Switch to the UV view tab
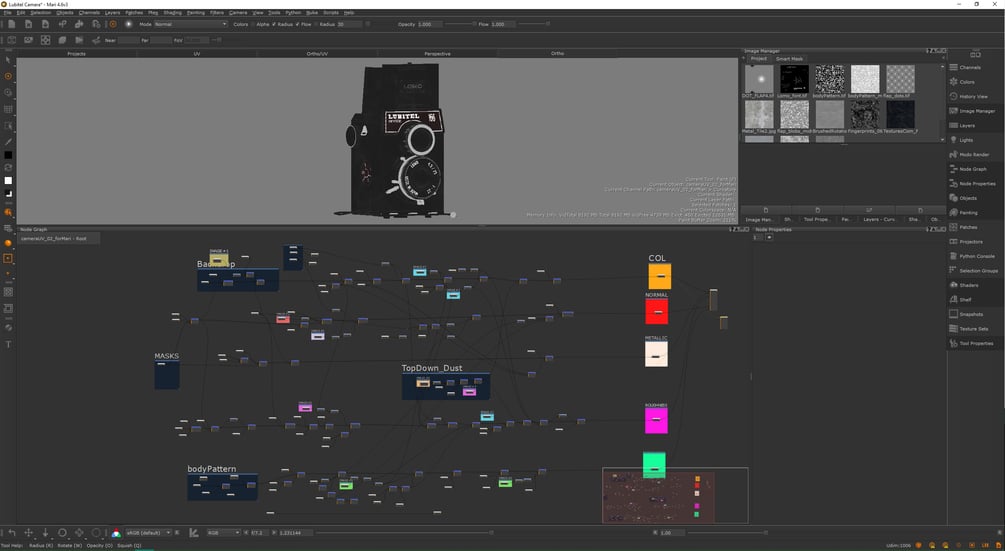This screenshot has height=551, width=1005. point(197,54)
